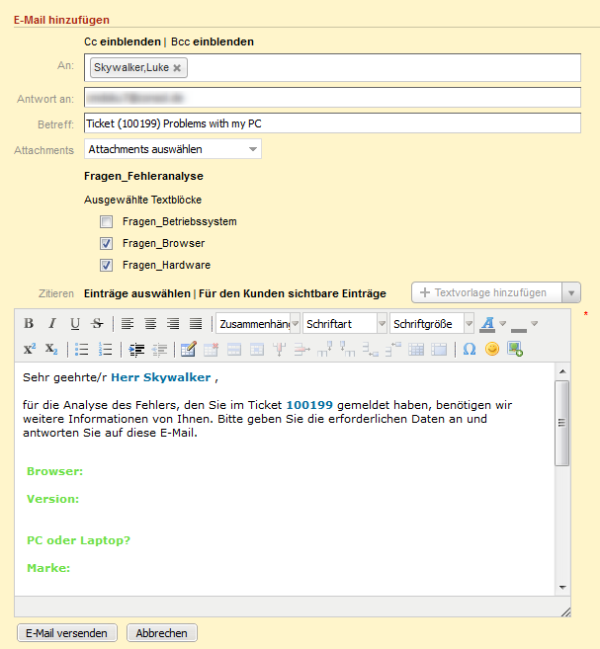The width and height of the screenshot is (600, 649).
Task: Insert a new table
Action: click(188, 349)
